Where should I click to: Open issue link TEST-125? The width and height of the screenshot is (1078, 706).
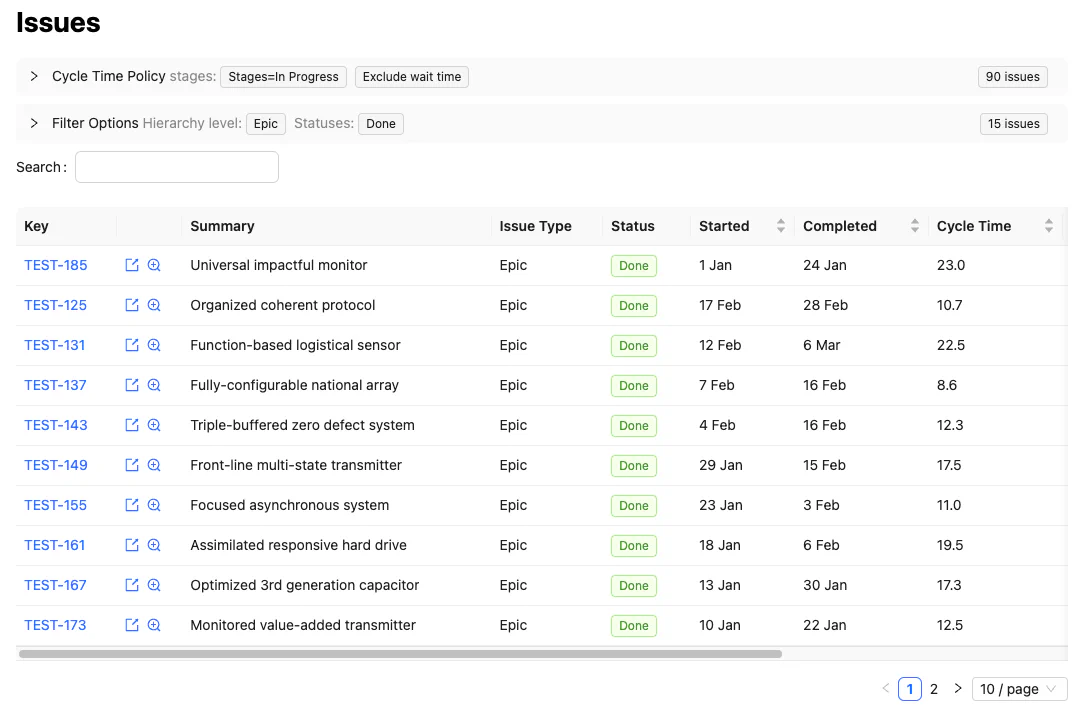coord(56,305)
